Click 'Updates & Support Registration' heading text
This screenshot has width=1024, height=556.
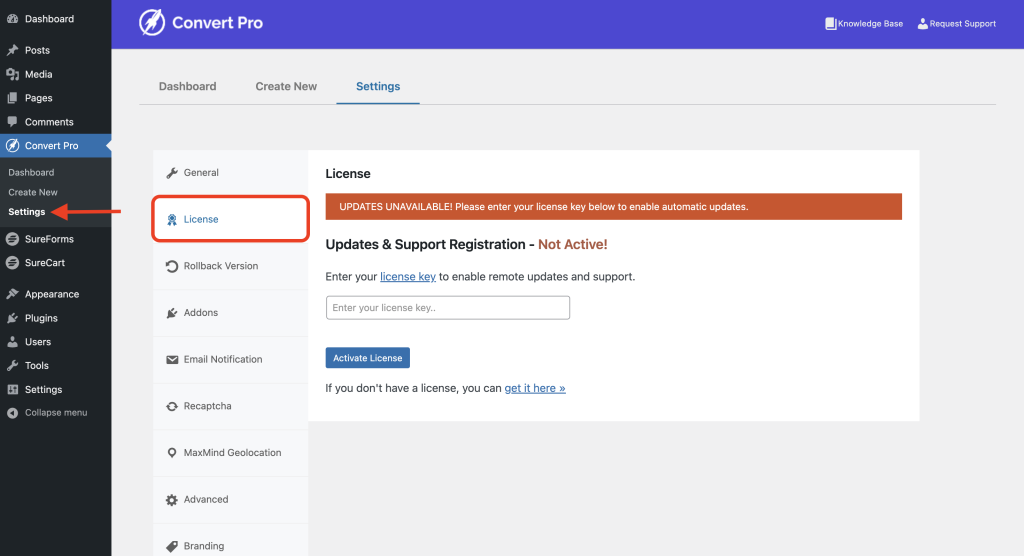tap(425, 244)
